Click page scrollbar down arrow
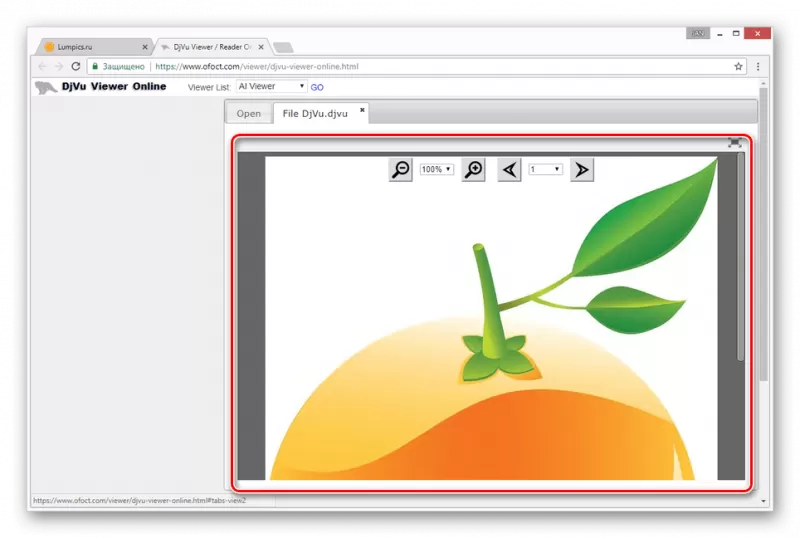Screen dimensions: 800x538 point(763,501)
